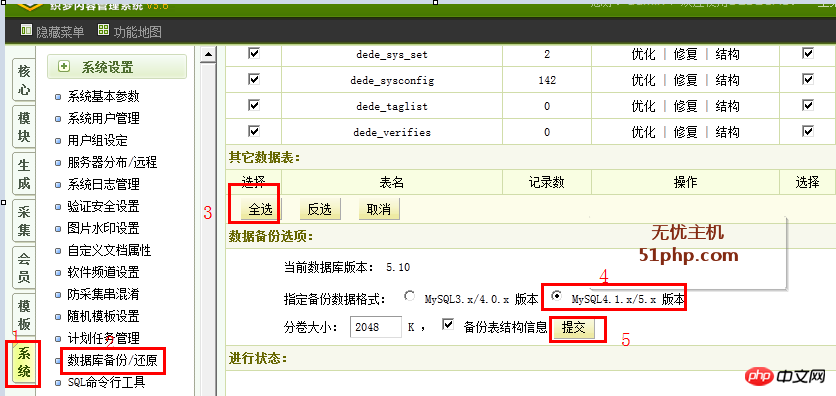Click 修复 for dede_sysconfig
Screen dimensions: 836x396
coord(686,80)
